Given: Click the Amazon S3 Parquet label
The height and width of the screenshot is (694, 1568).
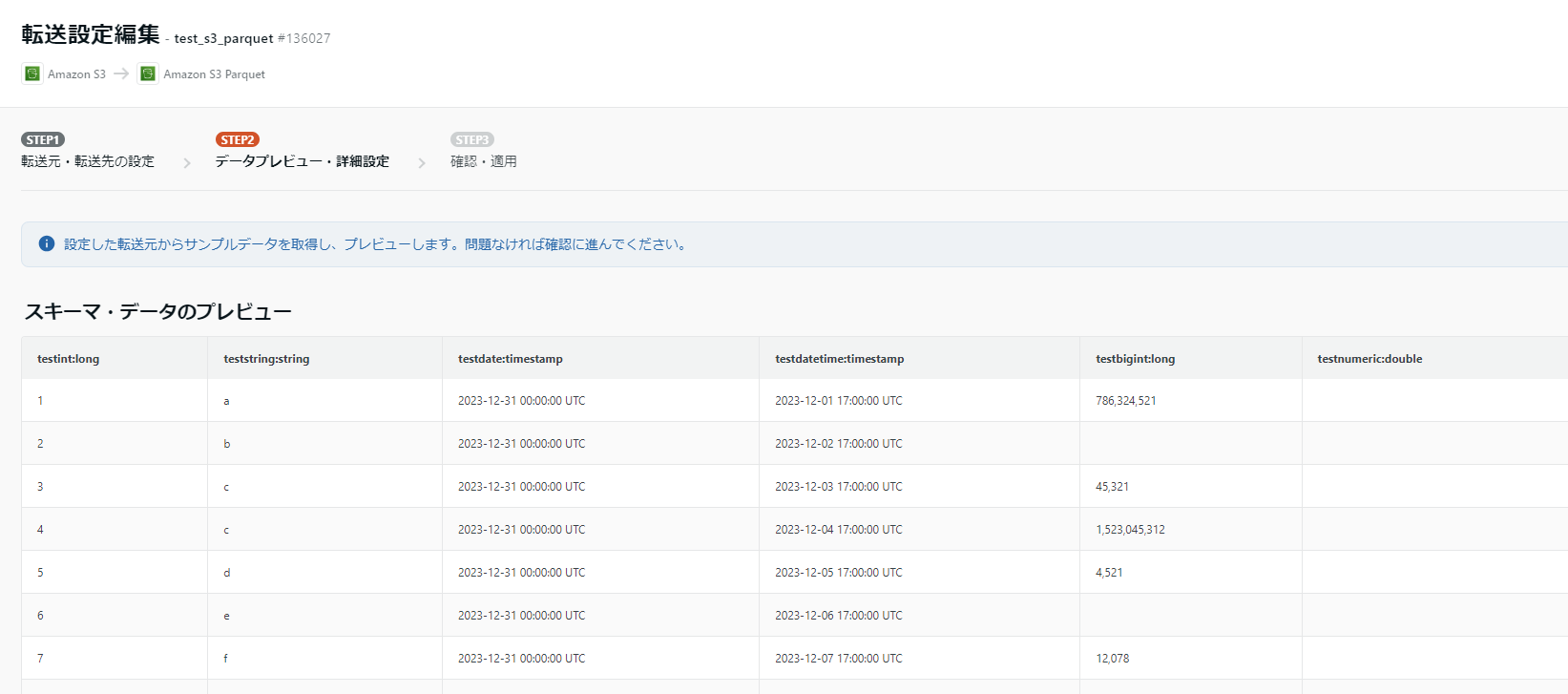Looking at the screenshot, I should (214, 74).
